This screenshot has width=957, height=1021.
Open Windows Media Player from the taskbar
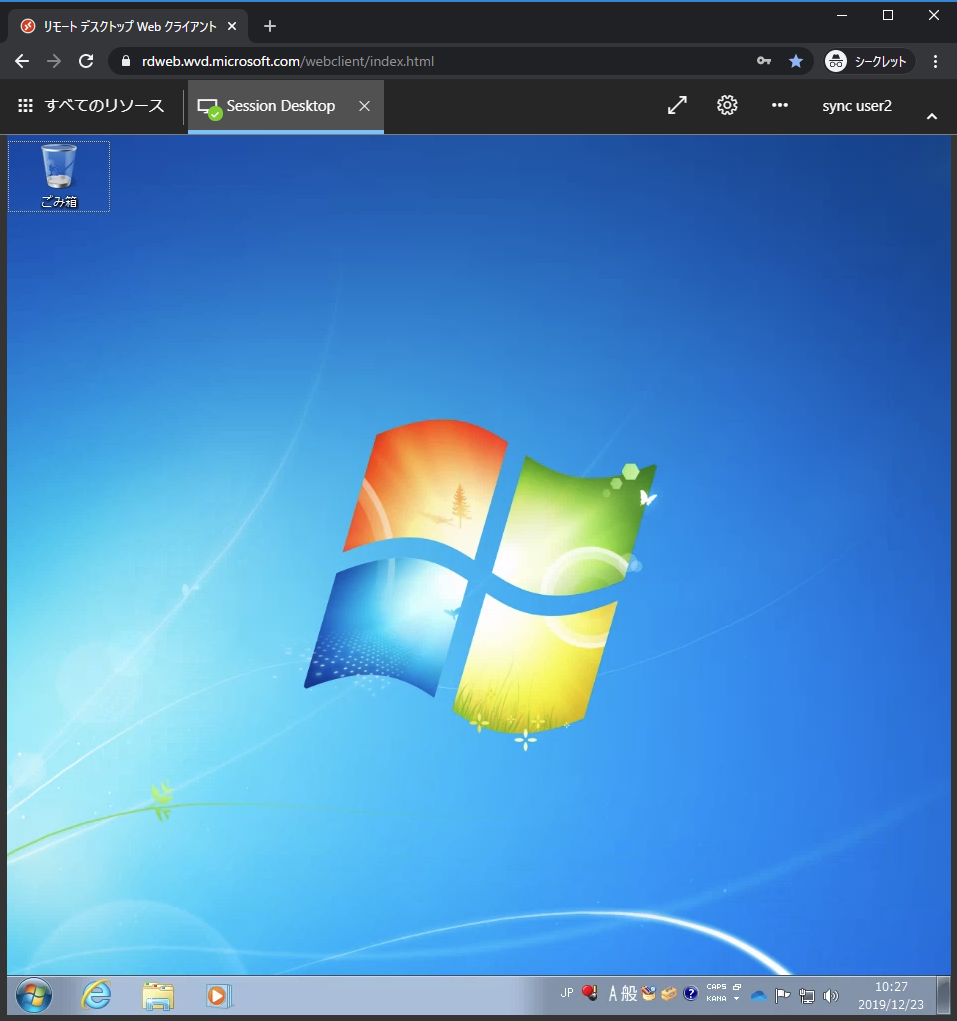(218, 995)
